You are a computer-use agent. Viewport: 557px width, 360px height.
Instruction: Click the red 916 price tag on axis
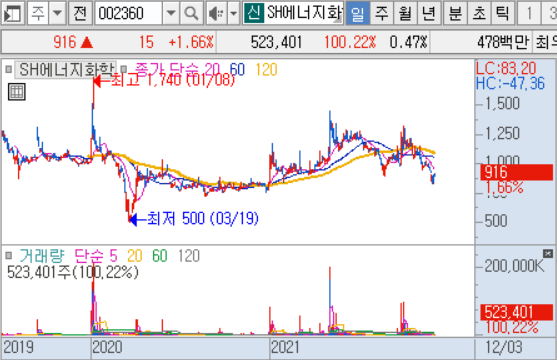517,172
